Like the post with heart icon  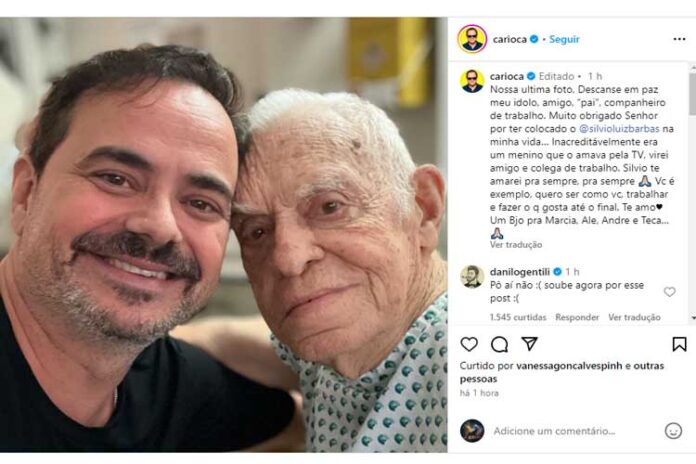469,345
